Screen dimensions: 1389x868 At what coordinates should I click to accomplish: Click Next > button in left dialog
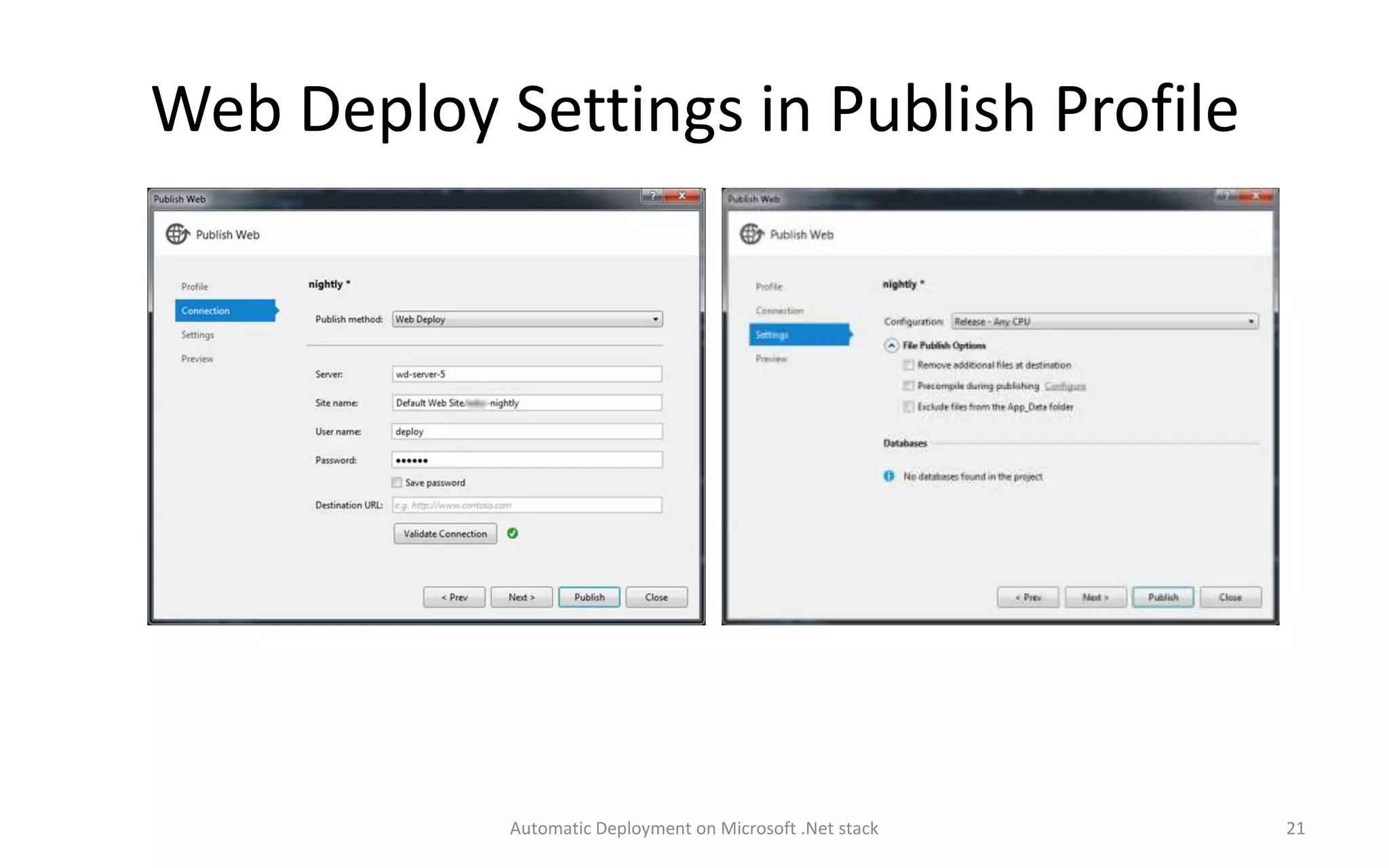coord(522,597)
